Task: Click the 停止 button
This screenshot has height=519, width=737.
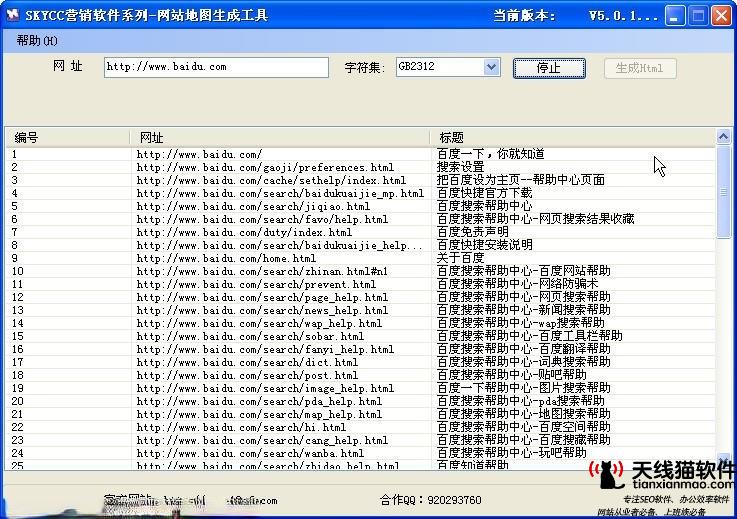Action: 549,68
